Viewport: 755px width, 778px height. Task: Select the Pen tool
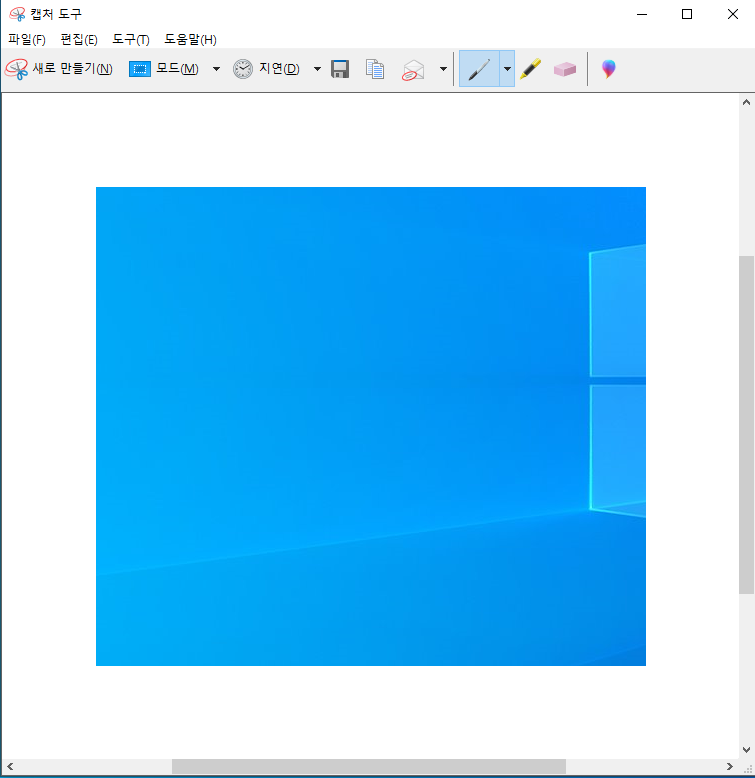click(x=479, y=69)
